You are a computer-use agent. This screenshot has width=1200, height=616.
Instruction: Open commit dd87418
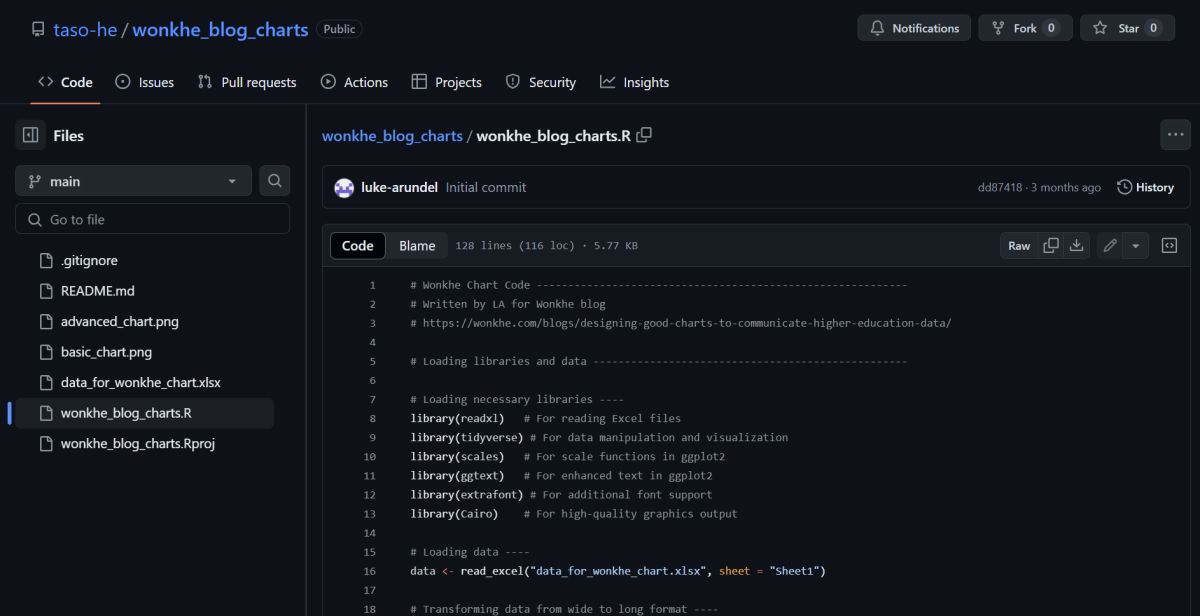pyautogui.click(x=1000, y=187)
